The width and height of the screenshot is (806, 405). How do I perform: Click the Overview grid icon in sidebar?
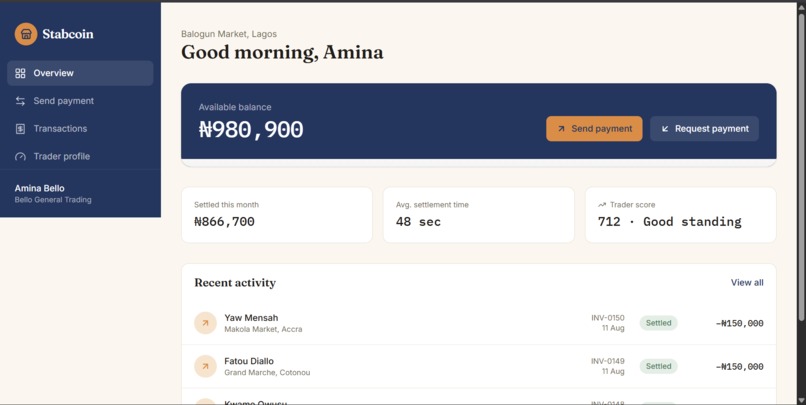pyautogui.click(x=20, y=73)
